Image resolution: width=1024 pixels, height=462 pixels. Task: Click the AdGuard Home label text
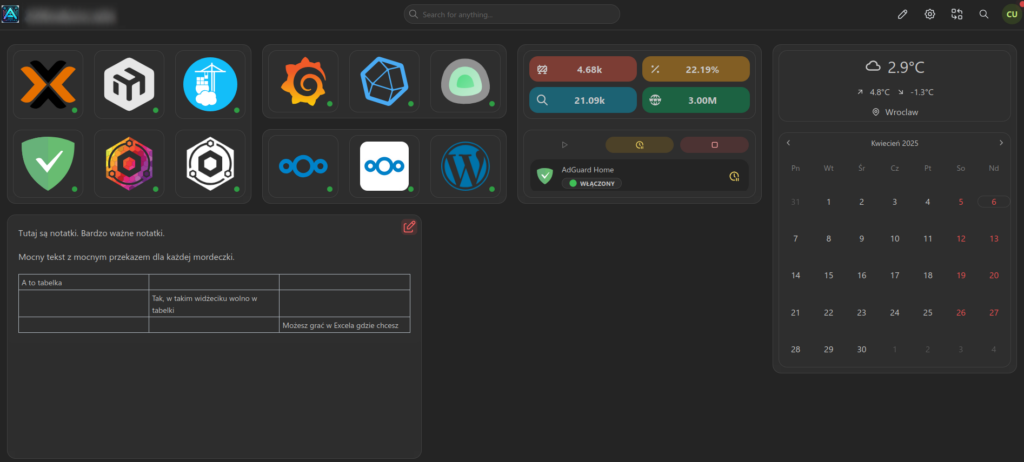pos(588,170)
